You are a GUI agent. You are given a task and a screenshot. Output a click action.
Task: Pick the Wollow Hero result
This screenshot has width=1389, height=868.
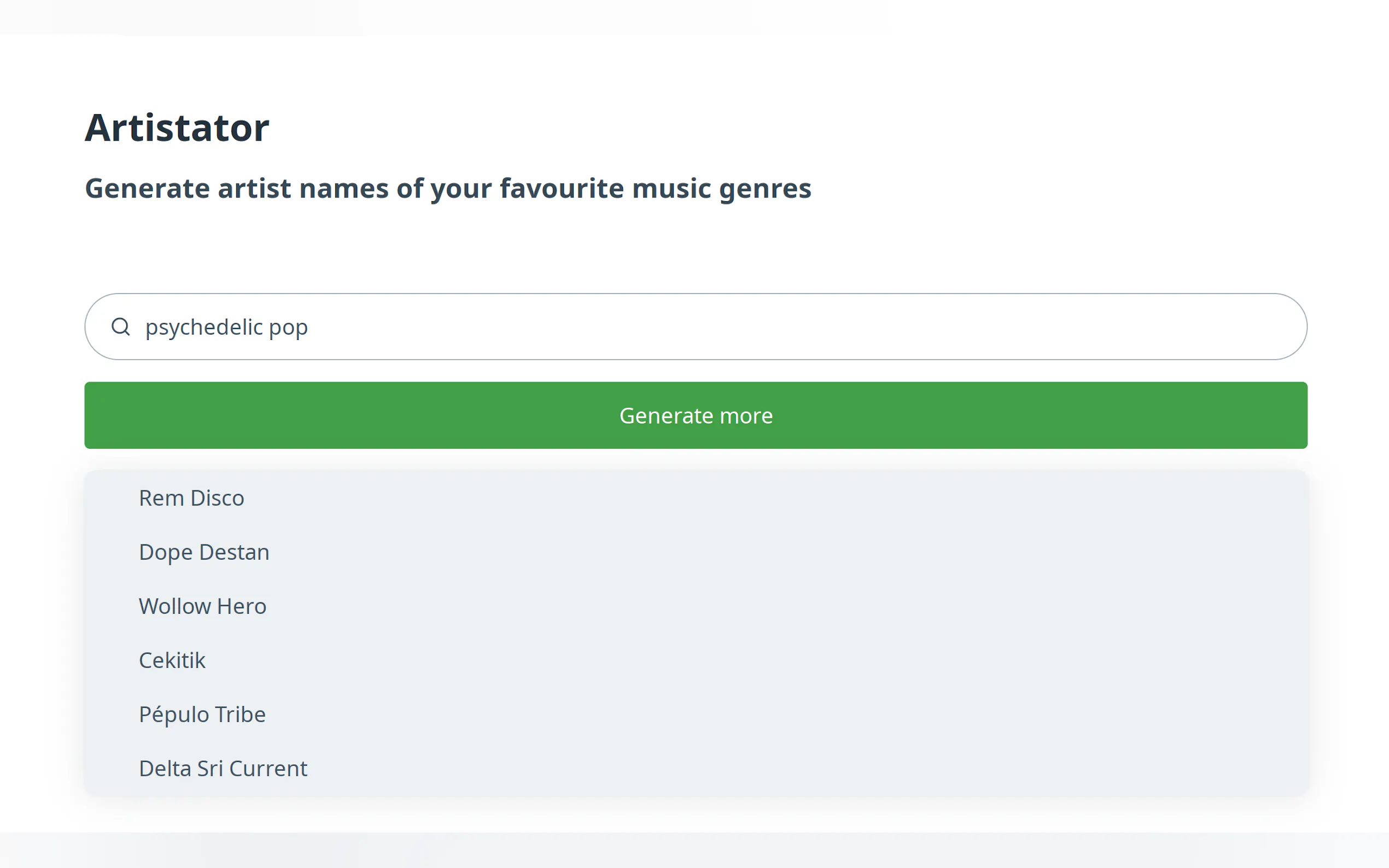click(x=202, y=606)
